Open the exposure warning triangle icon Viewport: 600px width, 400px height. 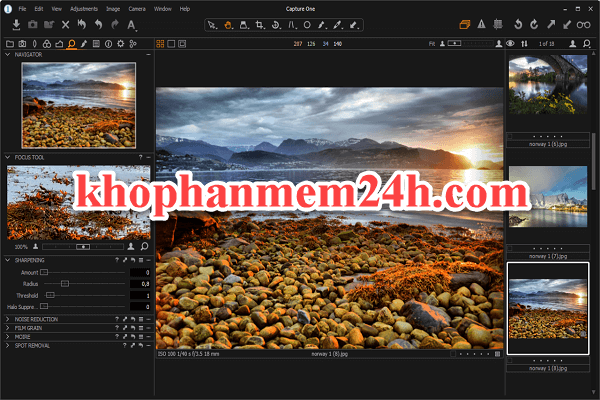point(482,24)
